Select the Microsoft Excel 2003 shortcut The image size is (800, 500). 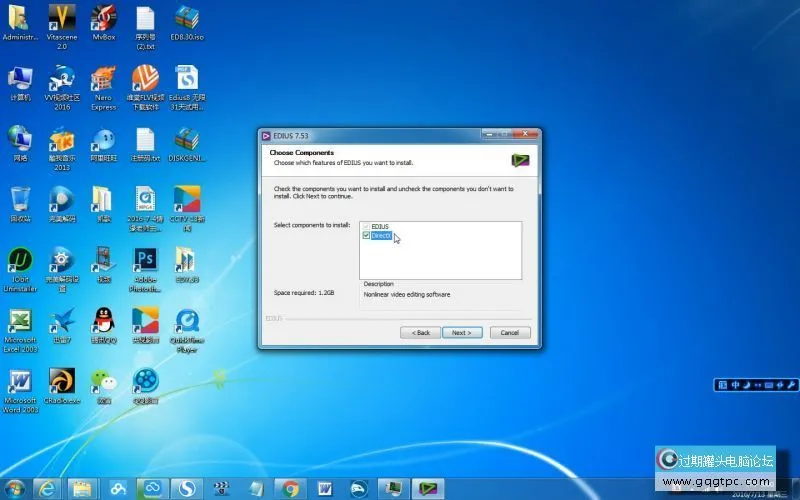coord(20,323)
